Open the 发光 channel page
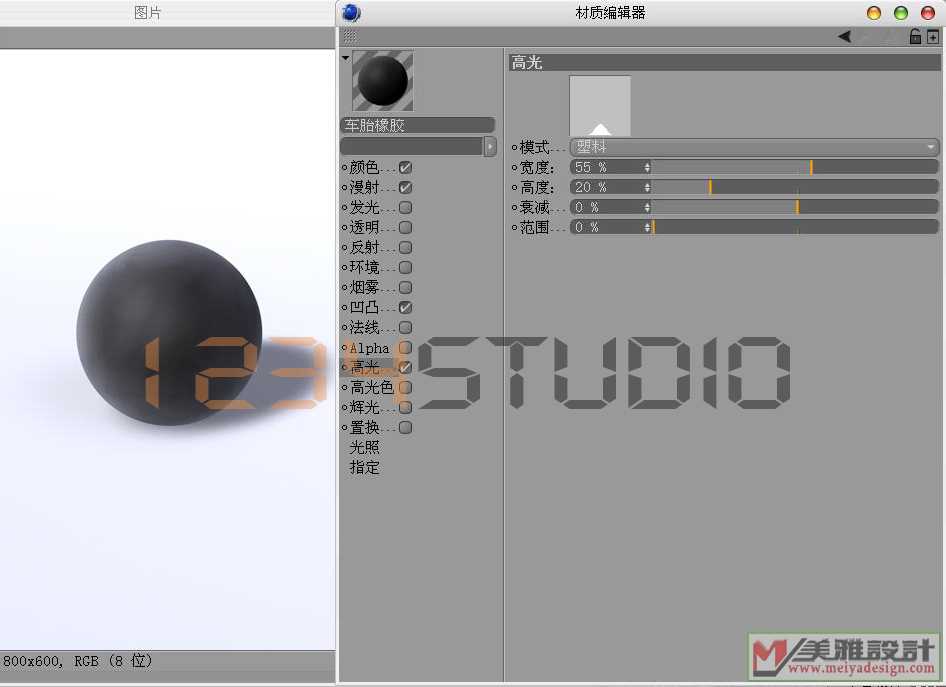946x687 pixels. (364, 207)
